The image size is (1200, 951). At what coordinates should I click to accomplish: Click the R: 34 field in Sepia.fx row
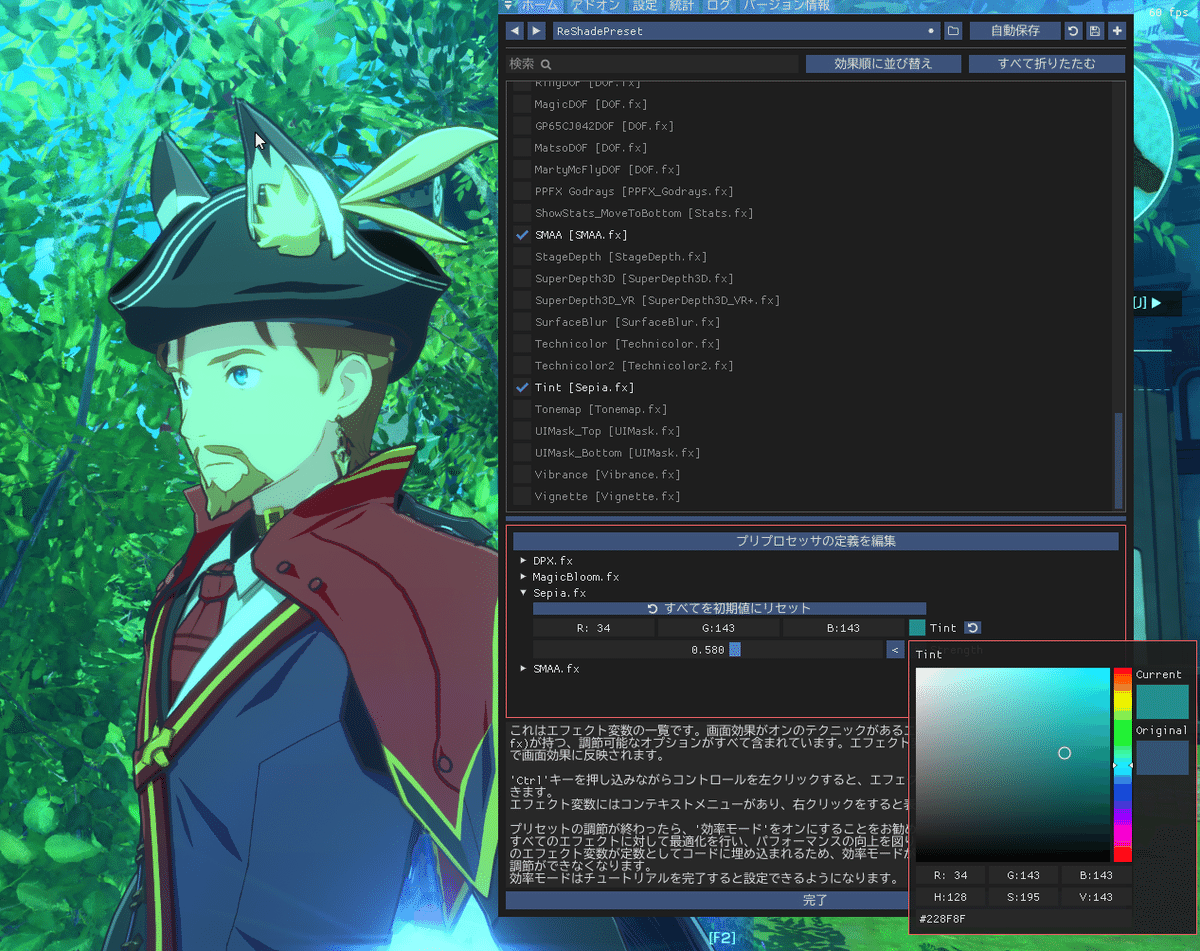tap(594, 628)
